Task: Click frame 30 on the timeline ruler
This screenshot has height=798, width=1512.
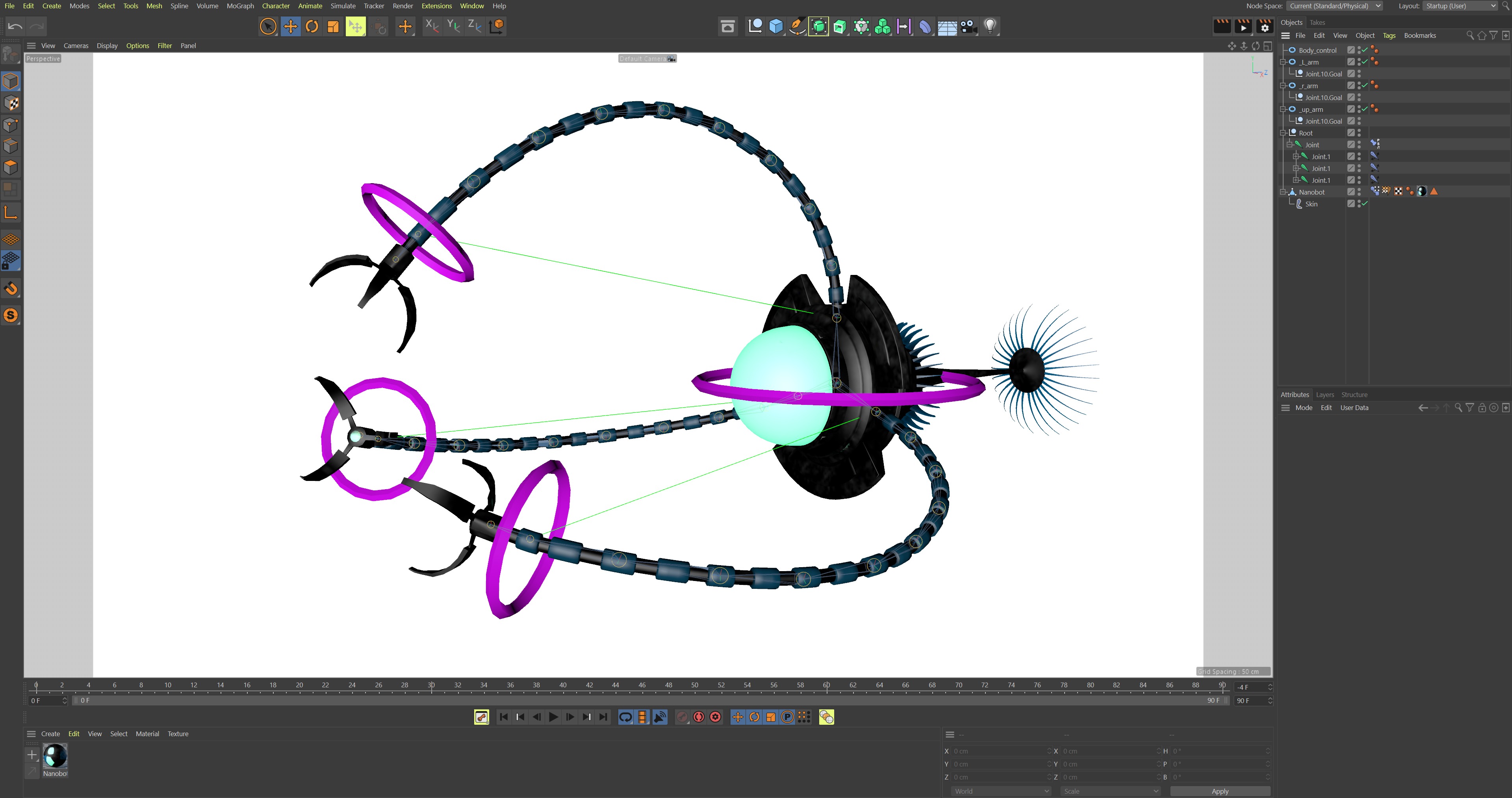Action: pos(431,685)
